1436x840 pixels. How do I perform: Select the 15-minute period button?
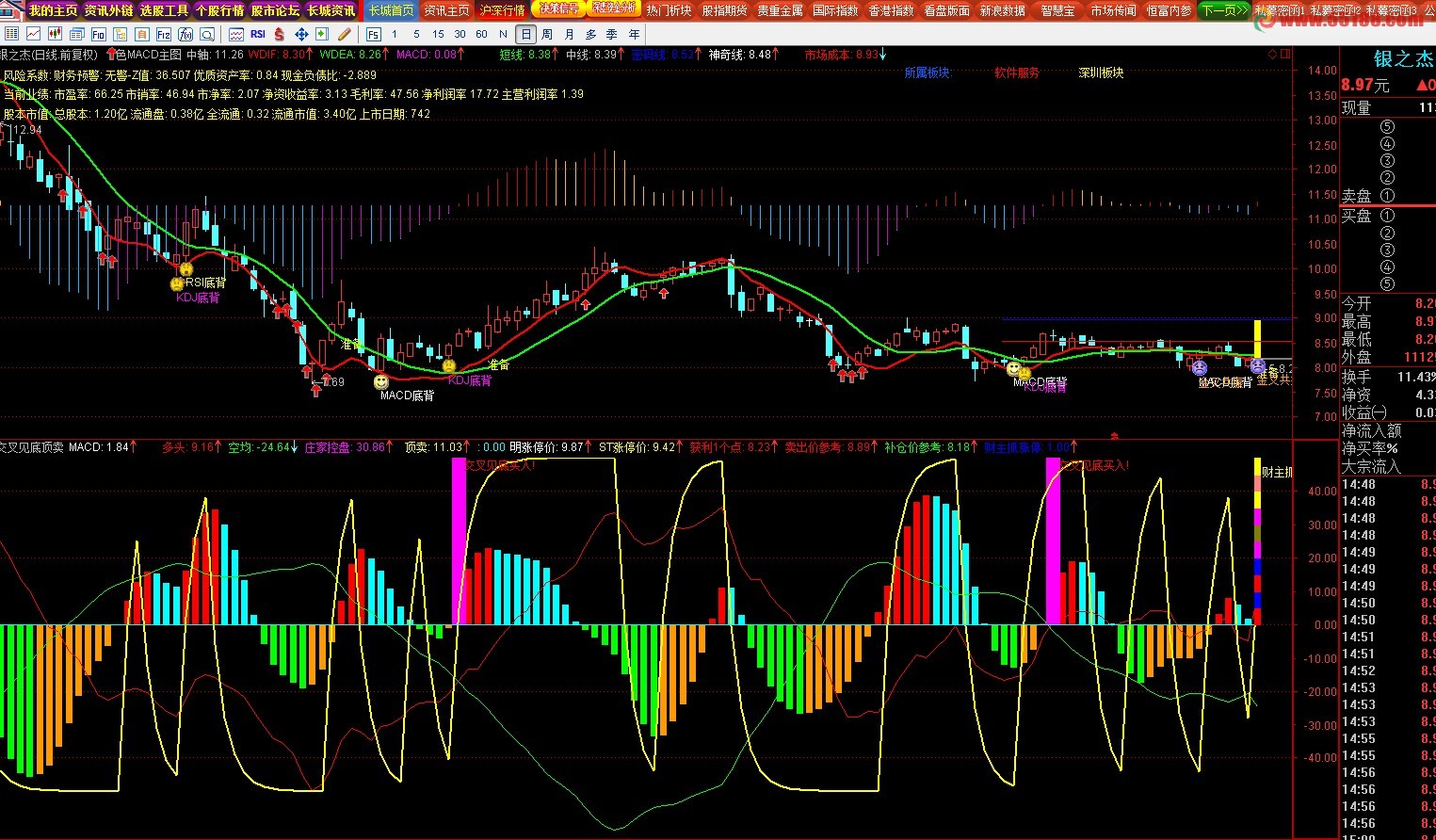(x=438, y=34)
